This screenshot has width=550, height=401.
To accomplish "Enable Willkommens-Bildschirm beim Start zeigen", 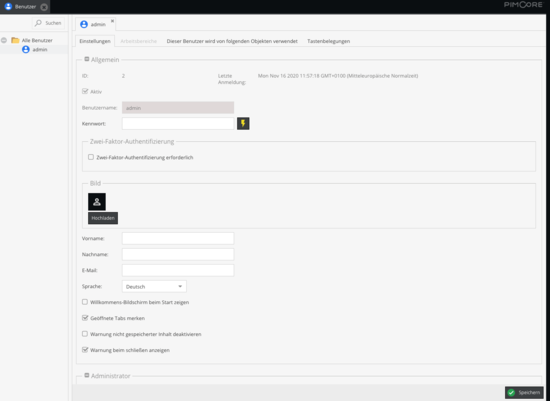I will (85, 302).
